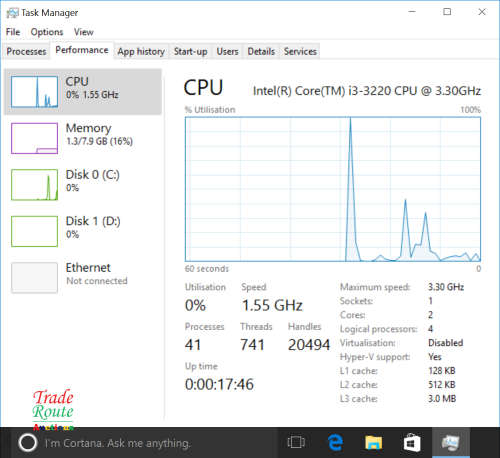Open the File menu
This screenshot has height=458, width=500.
coord(13,32)
